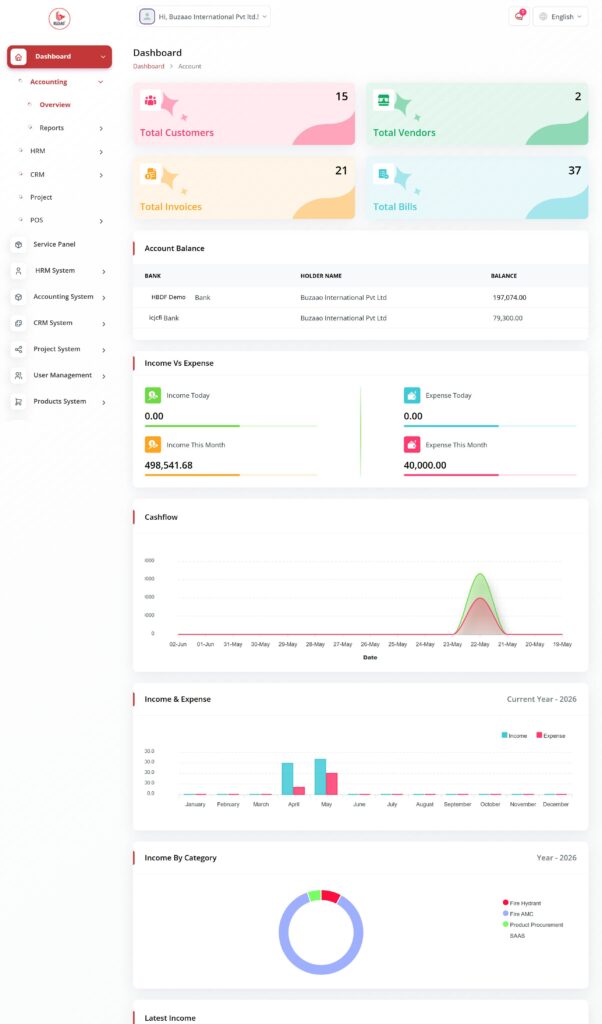Screen dimensions: 602x1024
Task: Open the English language dropdown
Action: [560, 16]
